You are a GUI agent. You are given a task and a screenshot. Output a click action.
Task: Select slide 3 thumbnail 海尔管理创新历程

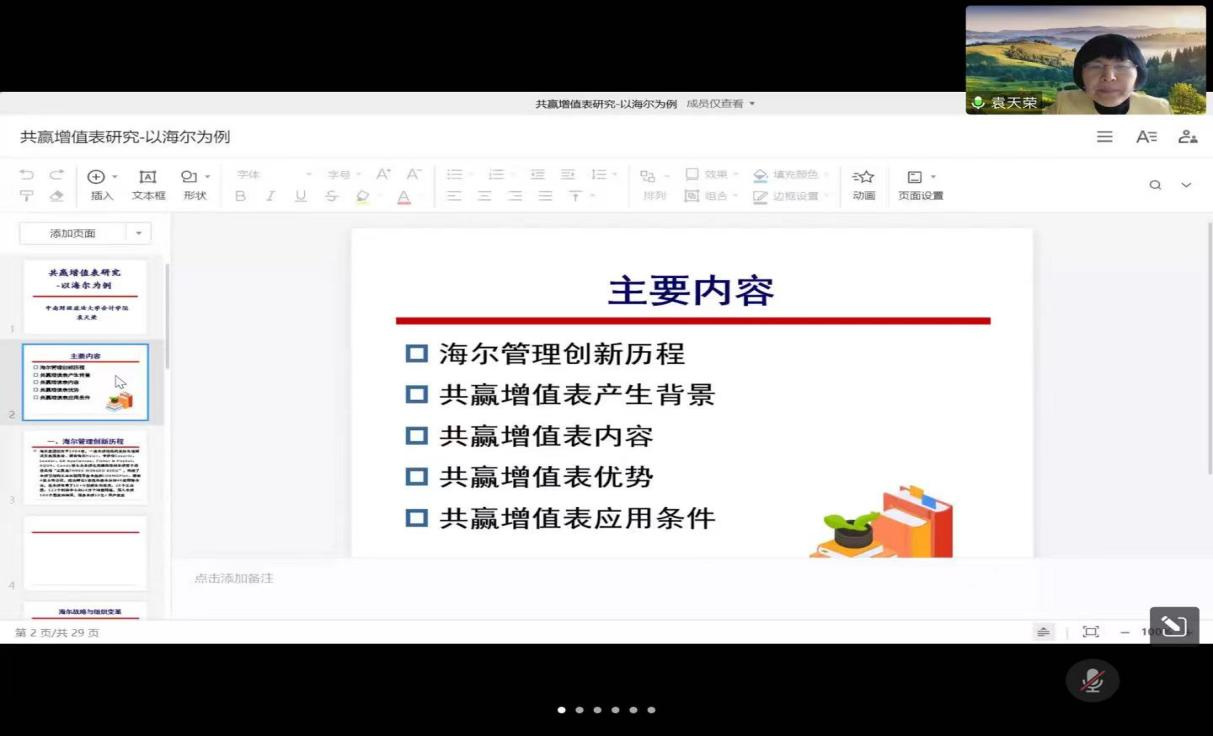point(85,467)
